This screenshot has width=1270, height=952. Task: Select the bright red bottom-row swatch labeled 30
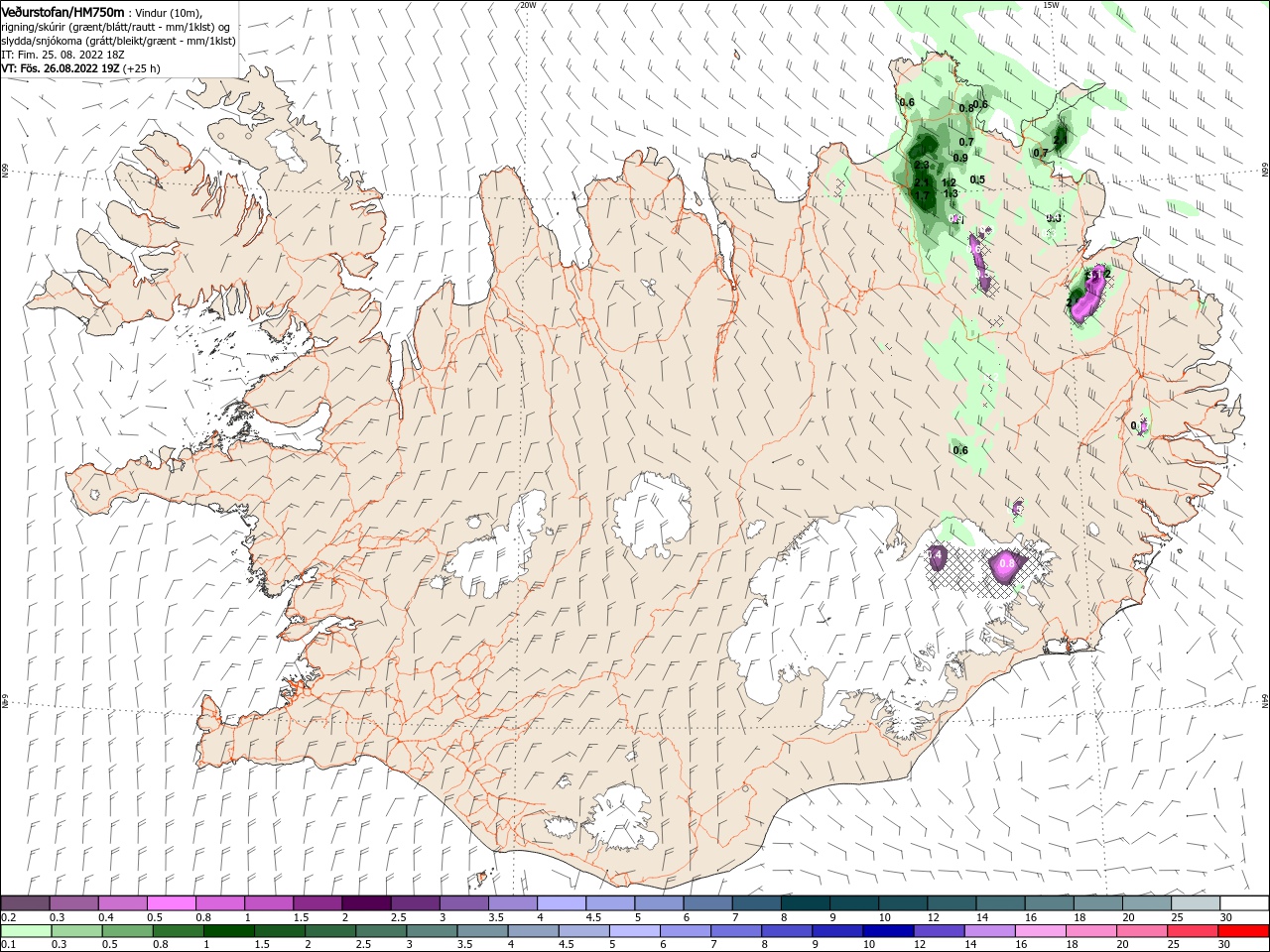click(x=1242, y=931)
